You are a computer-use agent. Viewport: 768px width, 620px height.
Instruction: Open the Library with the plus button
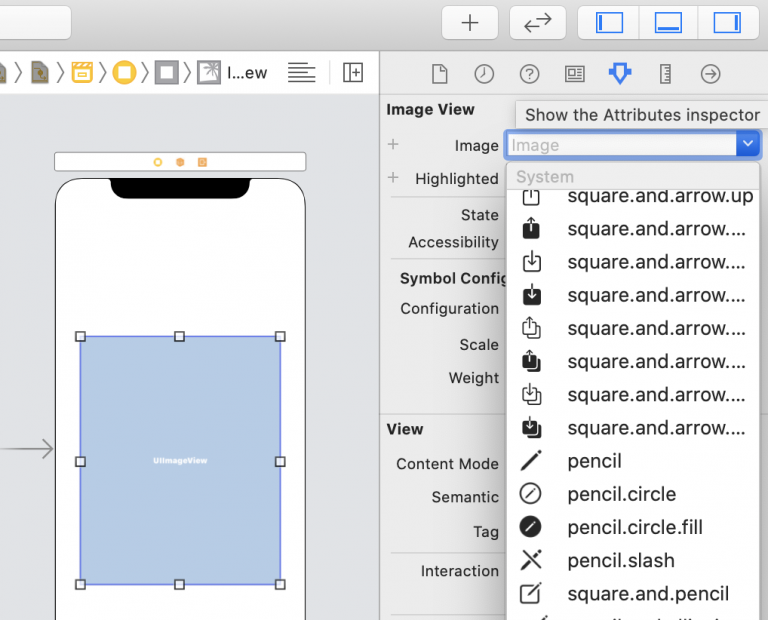(470, 23)
